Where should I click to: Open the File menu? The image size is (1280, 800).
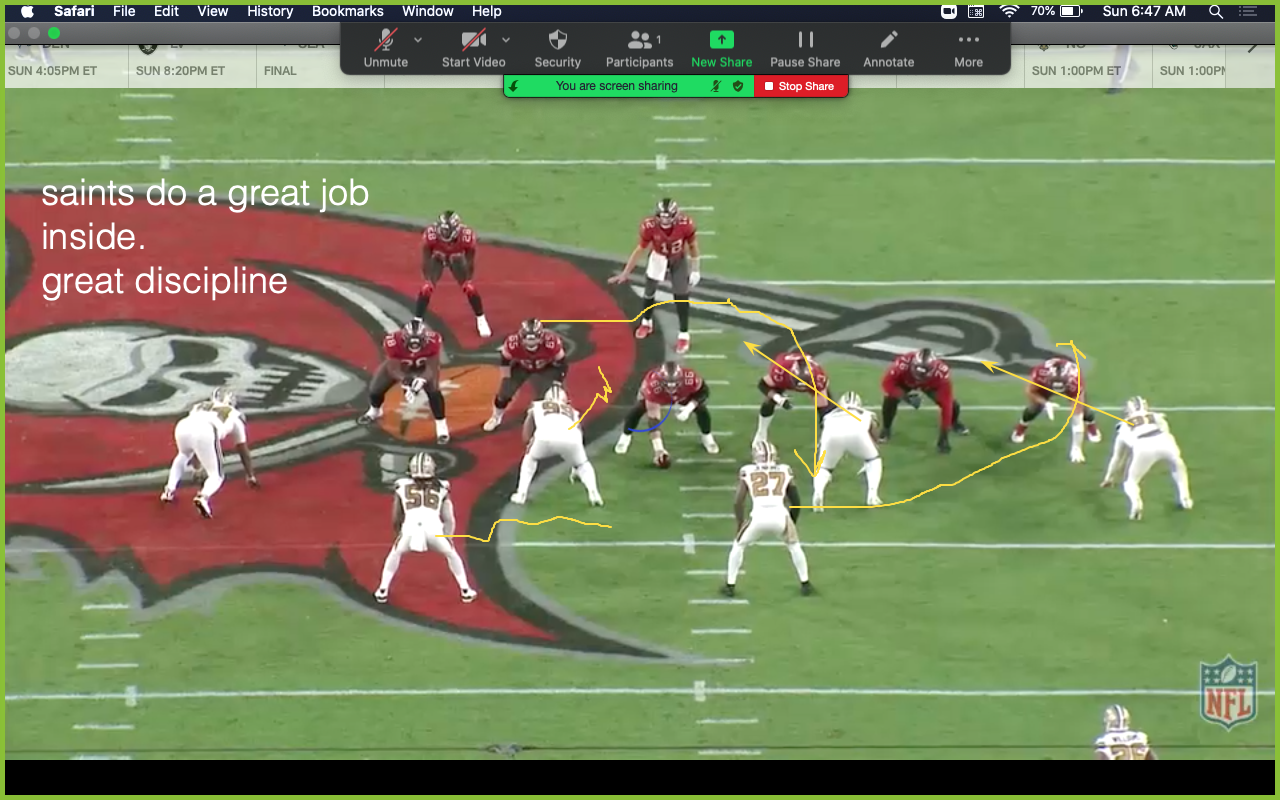coord(124,11)
